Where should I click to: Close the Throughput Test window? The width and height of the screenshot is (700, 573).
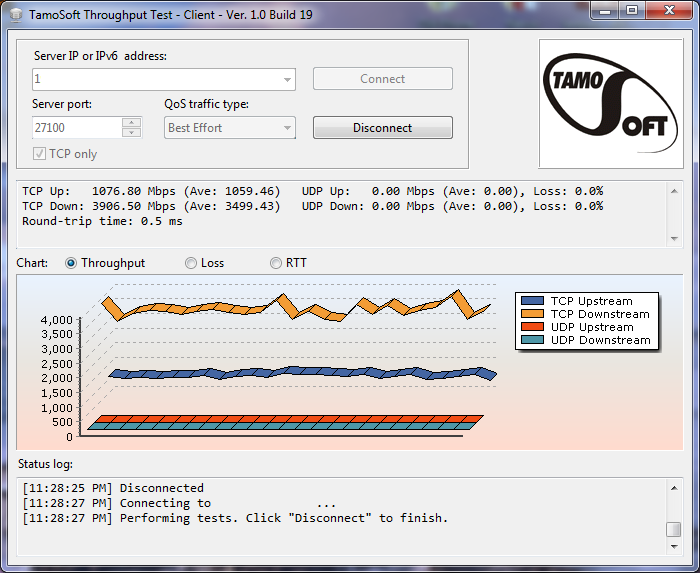[x=669, y=11]
